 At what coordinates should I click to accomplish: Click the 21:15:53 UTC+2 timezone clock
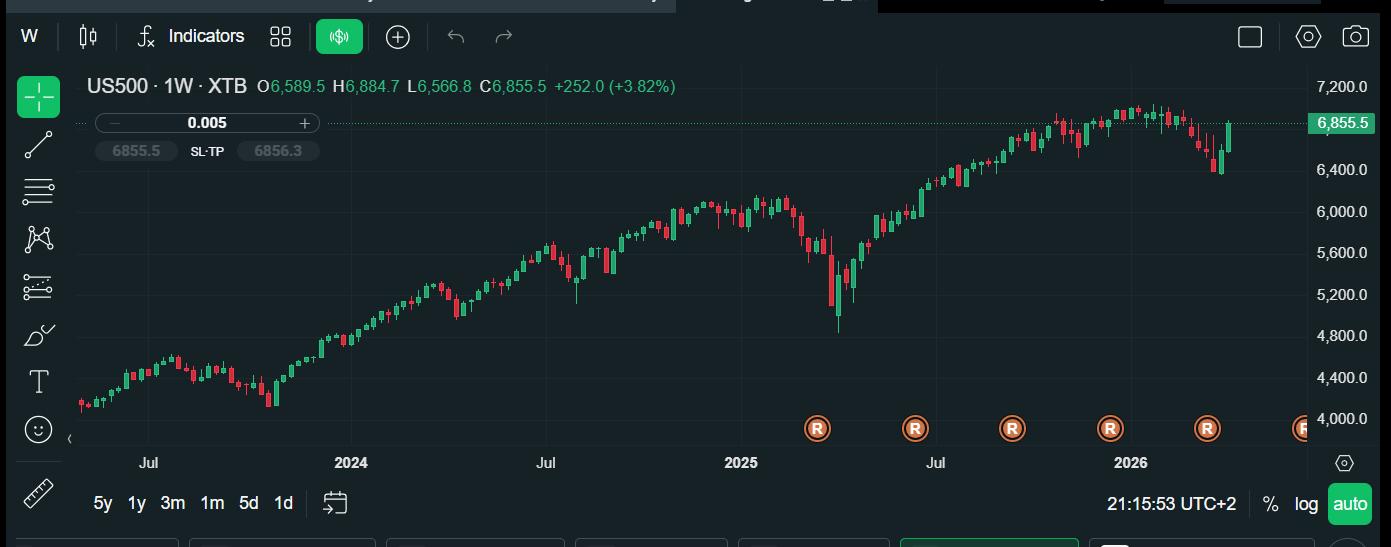click(x=1171, y=504)
